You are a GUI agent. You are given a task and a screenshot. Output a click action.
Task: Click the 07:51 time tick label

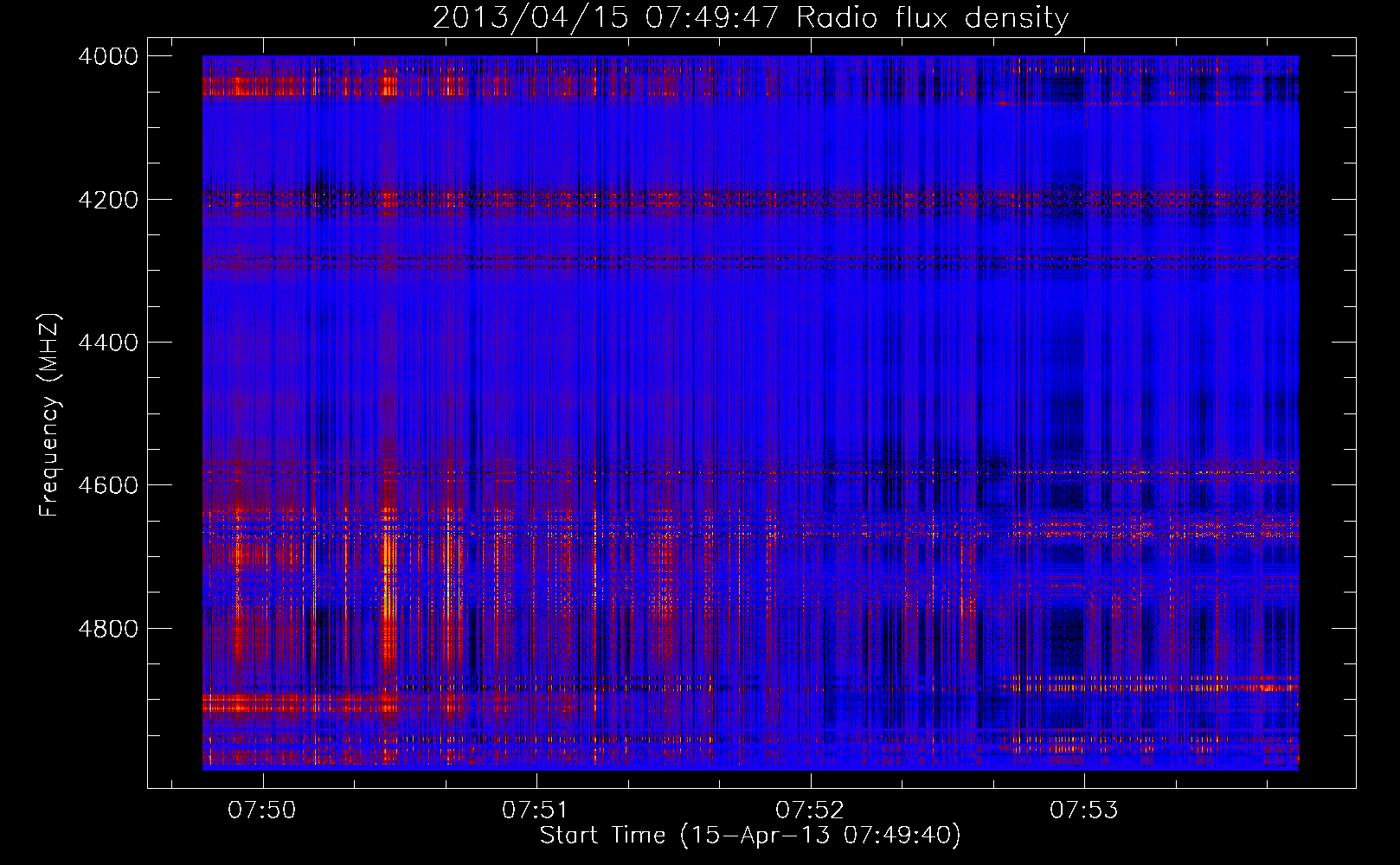tap(536, 810)
